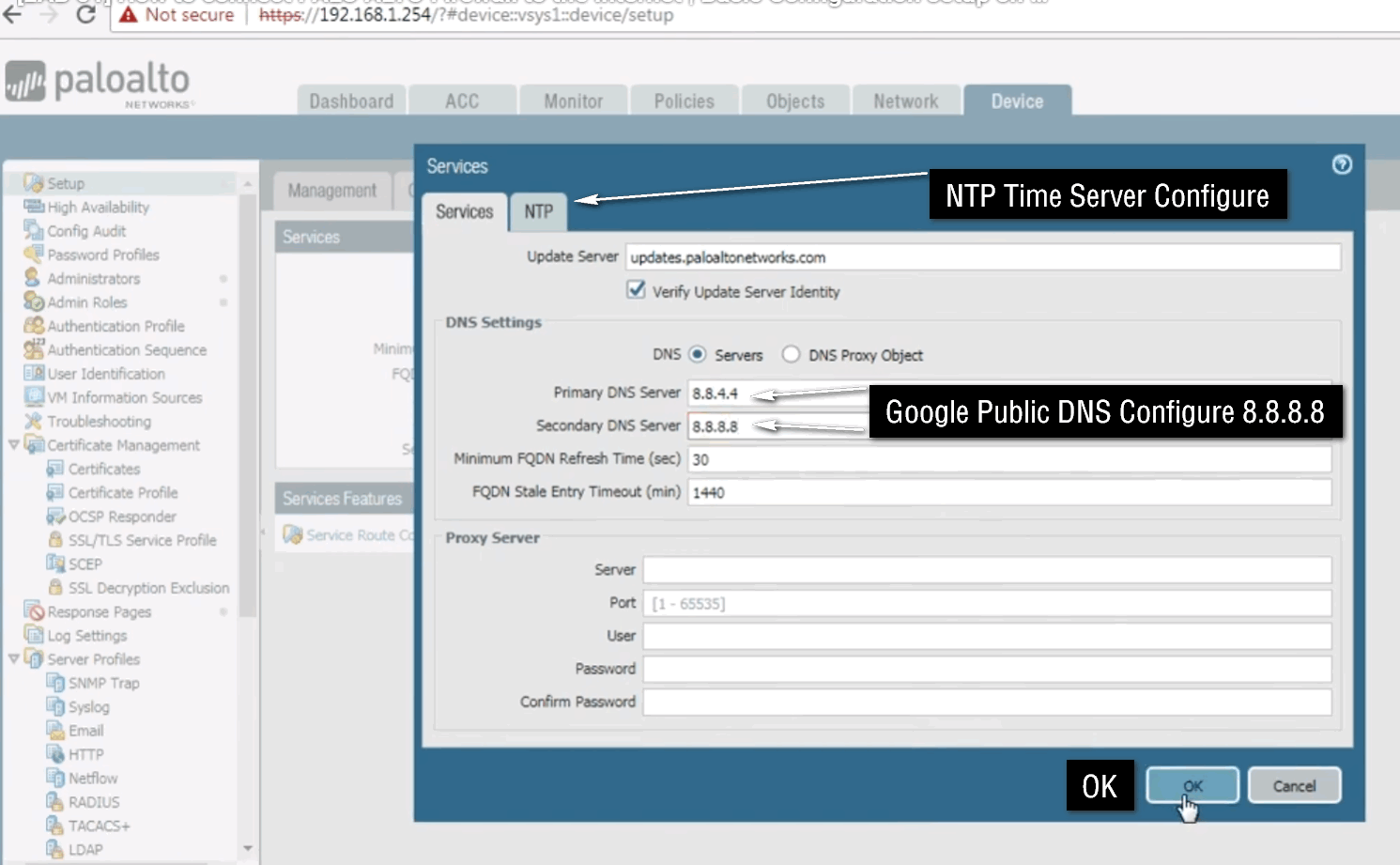This screenshot has width=1400, height=865.
Task: Confirm the Services dialog with OK
Action: (x=1192, y=786)
